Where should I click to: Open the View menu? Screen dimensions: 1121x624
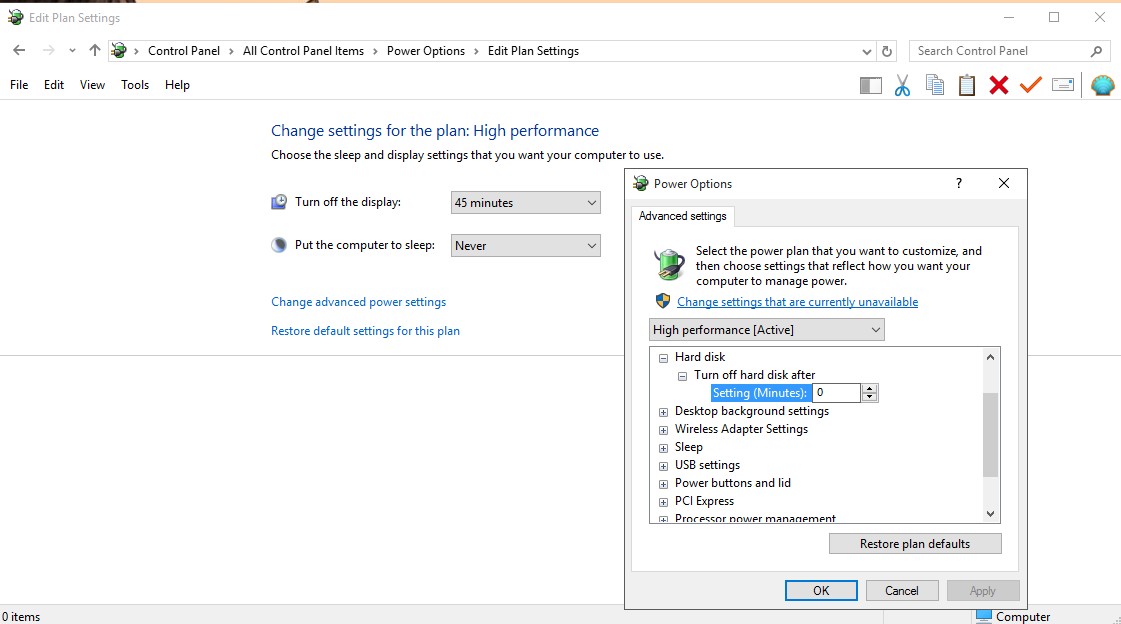click(92, 84)
